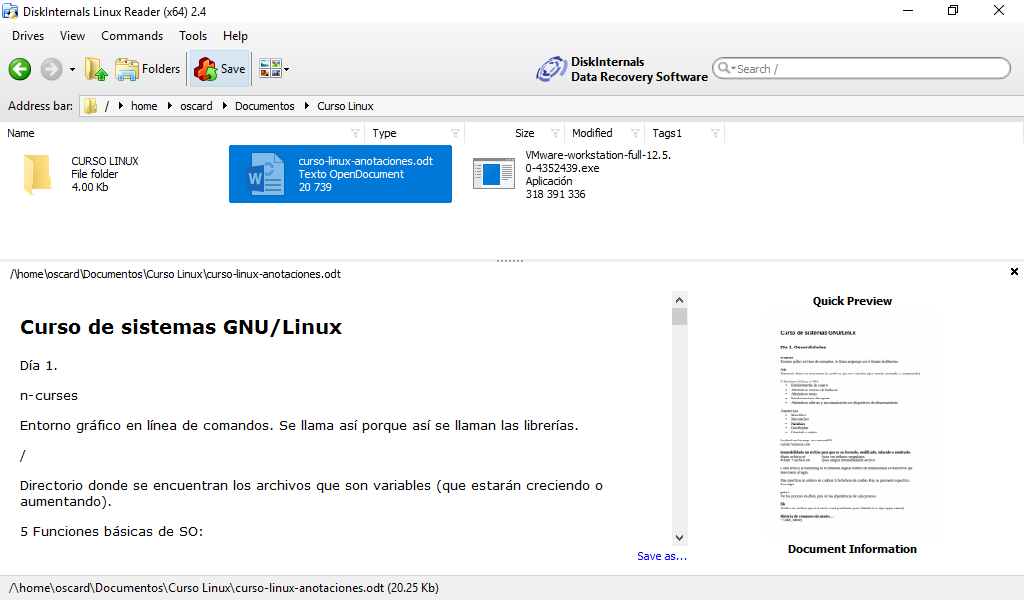Image resolution: width=1024 pixels, height=600 pixels.
Task: Navigate to oscard in address bar
Action: tap(196, 106)
